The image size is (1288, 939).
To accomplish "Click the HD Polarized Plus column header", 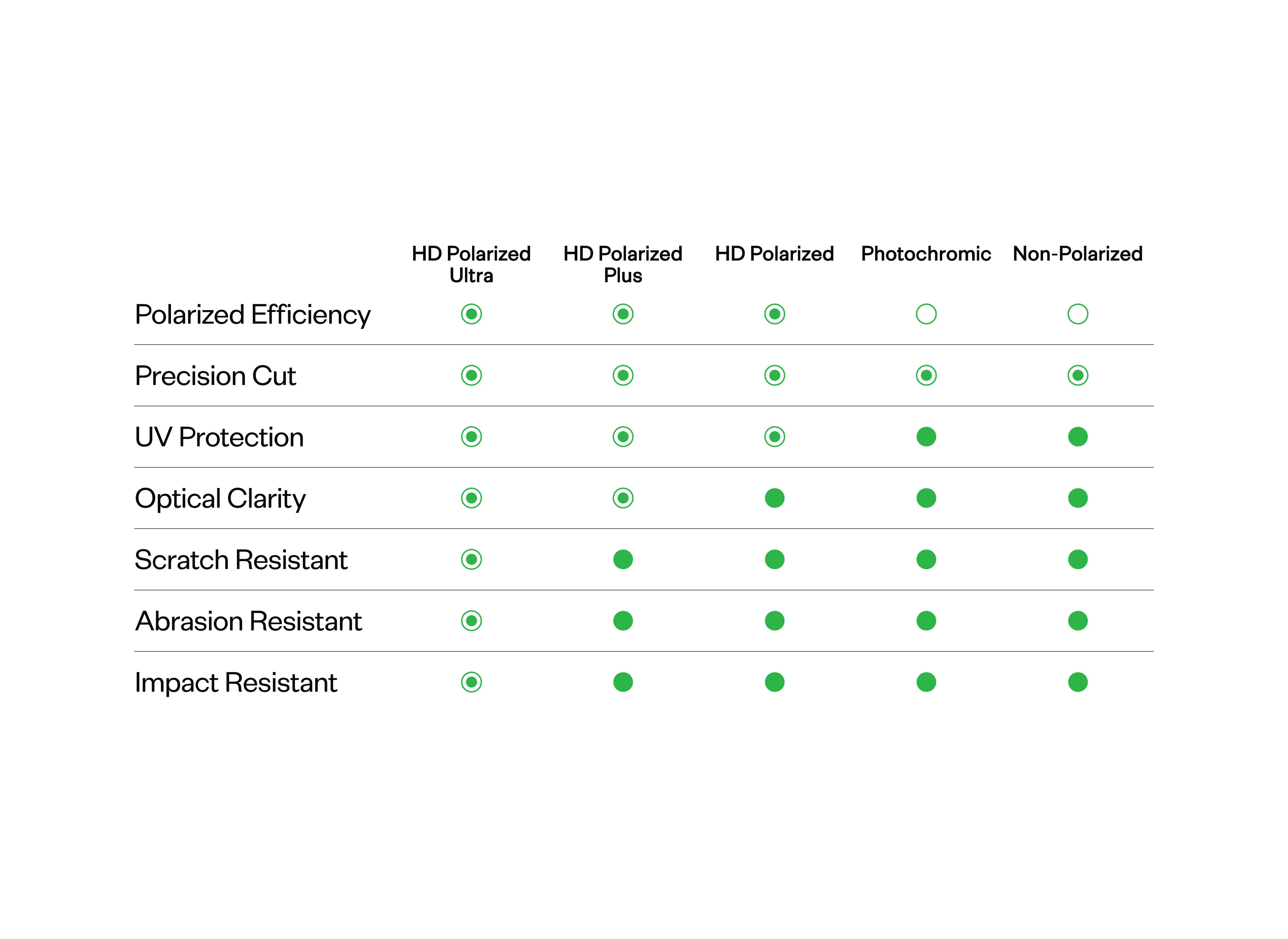I will pos(623,264).
